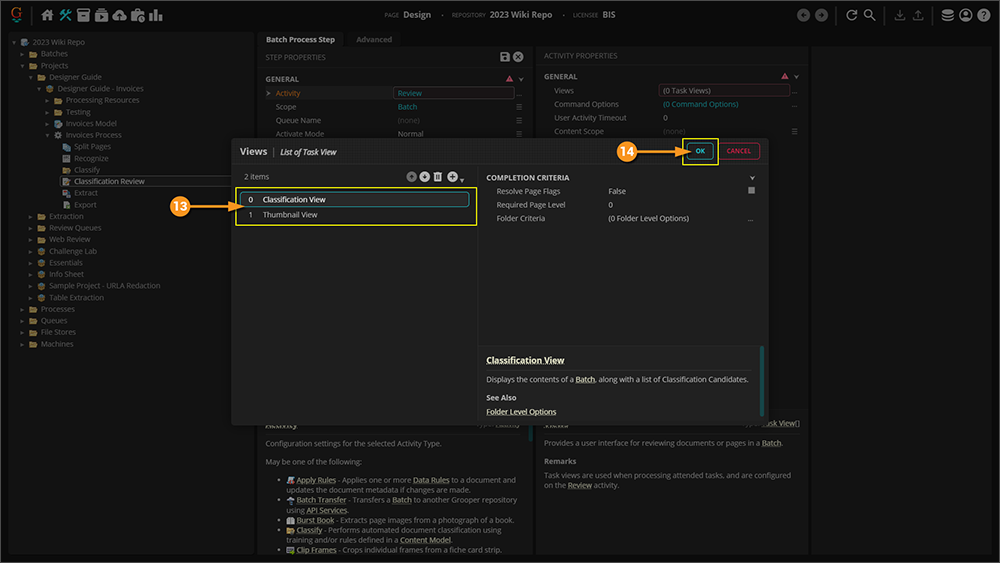Toggle the Resolve Page Flags checkbox
Screen dimensions: 1000x563
pyautogui.click(x=751, y=190)
